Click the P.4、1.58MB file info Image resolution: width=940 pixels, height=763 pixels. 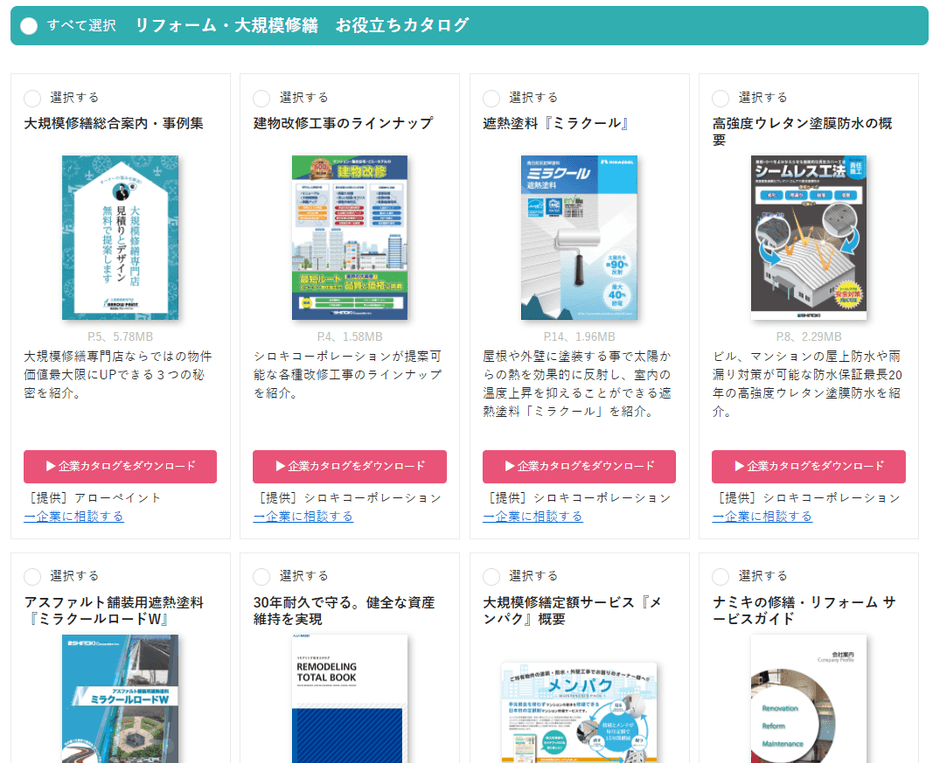click(350, 337)
